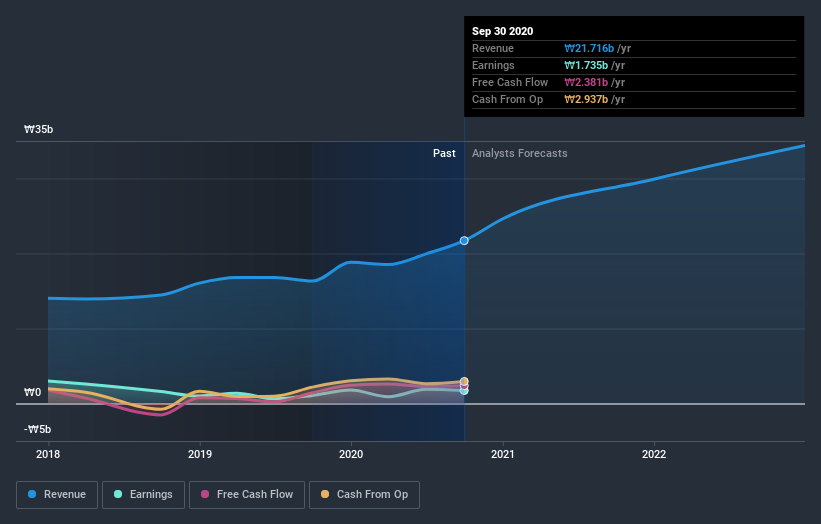Click the Cash From Op tooltip row label

[x=507, y=99]
